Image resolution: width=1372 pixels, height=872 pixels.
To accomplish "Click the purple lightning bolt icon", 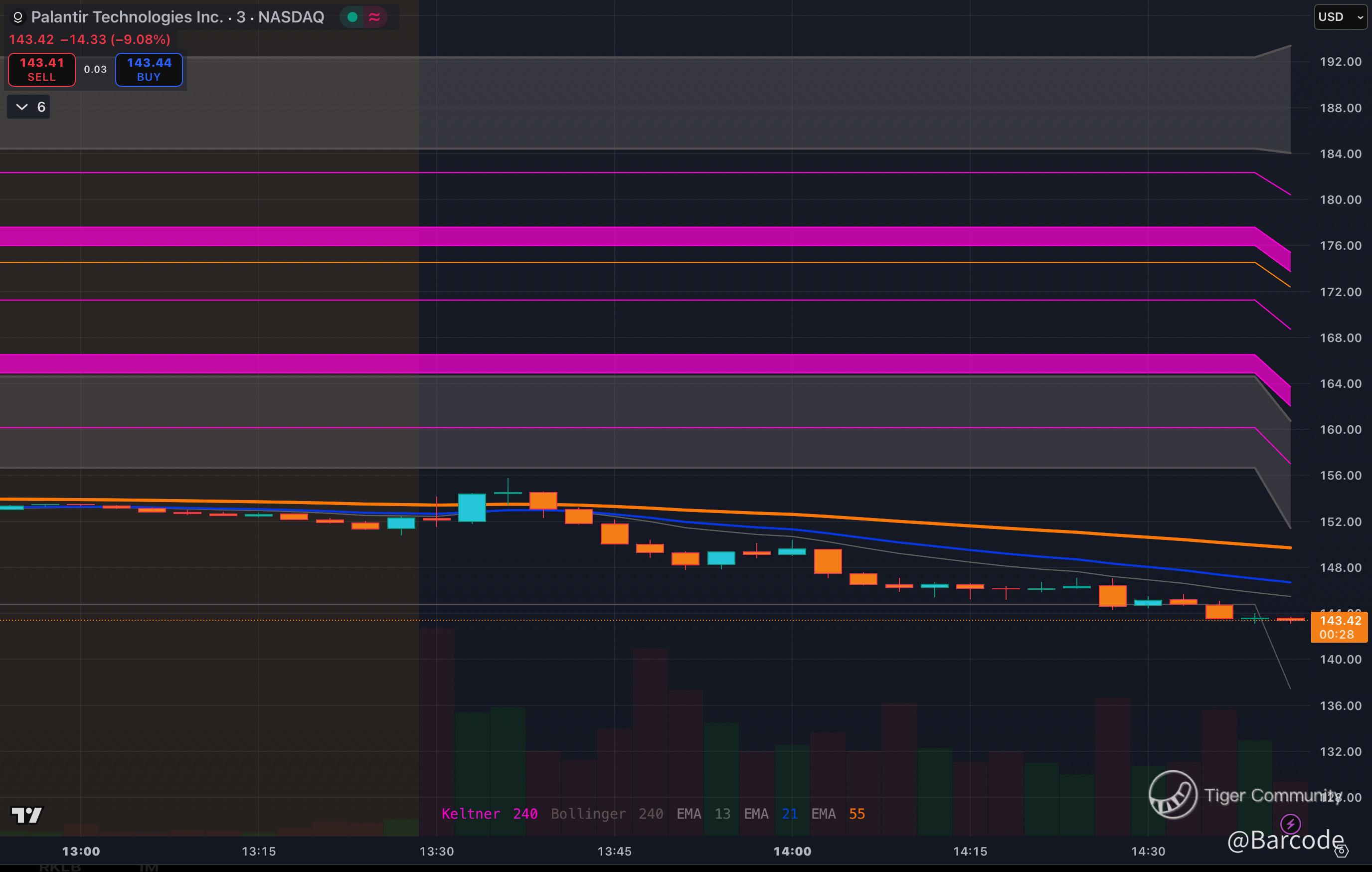I will point(1290,824).
